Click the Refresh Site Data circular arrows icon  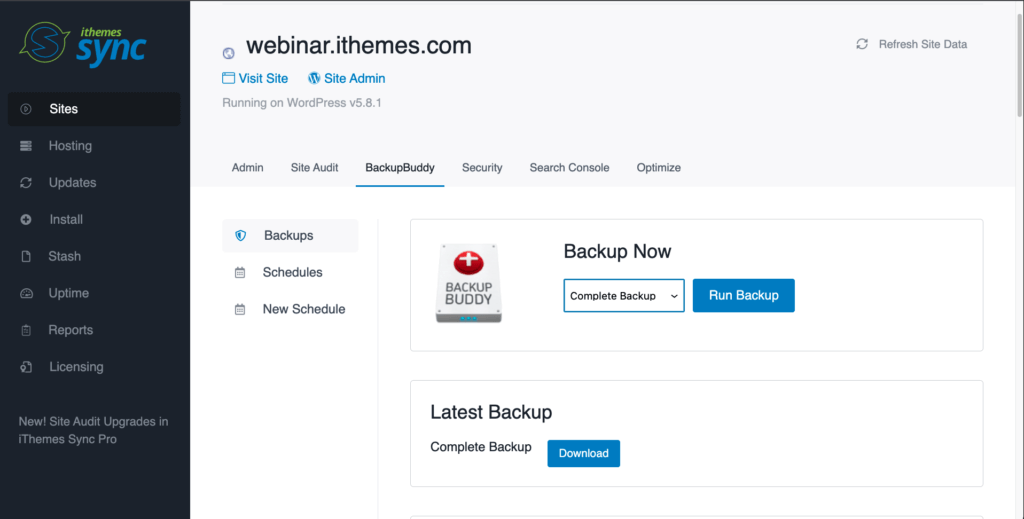(x=862, y=44)
